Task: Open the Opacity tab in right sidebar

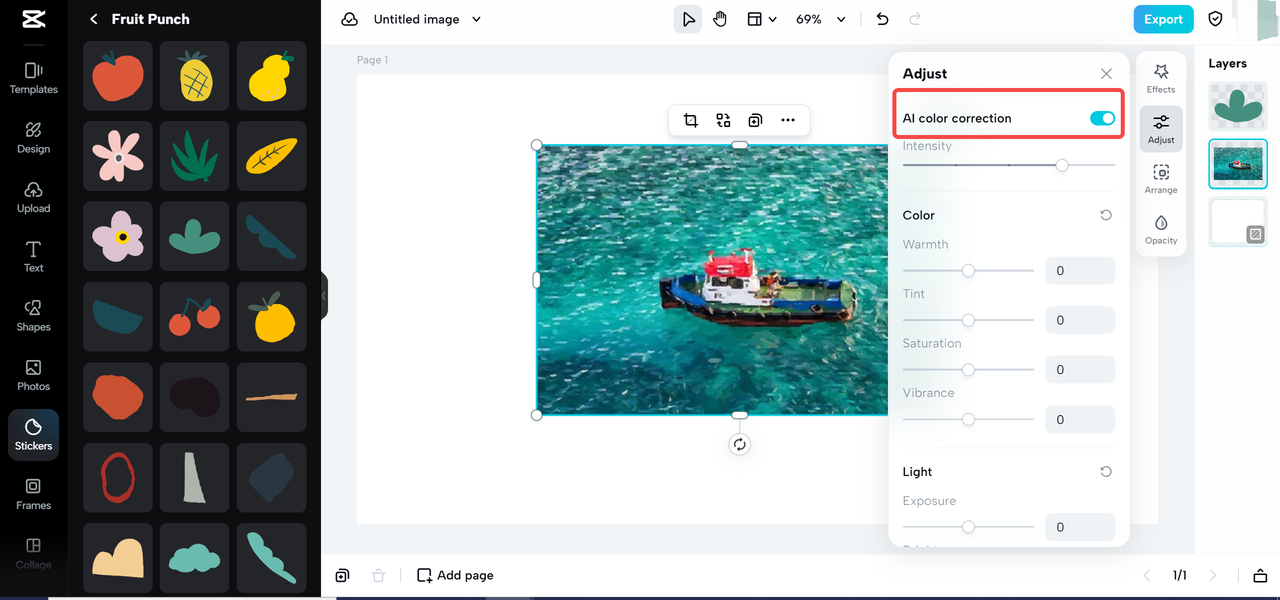Action: [x=1161, y=229]
